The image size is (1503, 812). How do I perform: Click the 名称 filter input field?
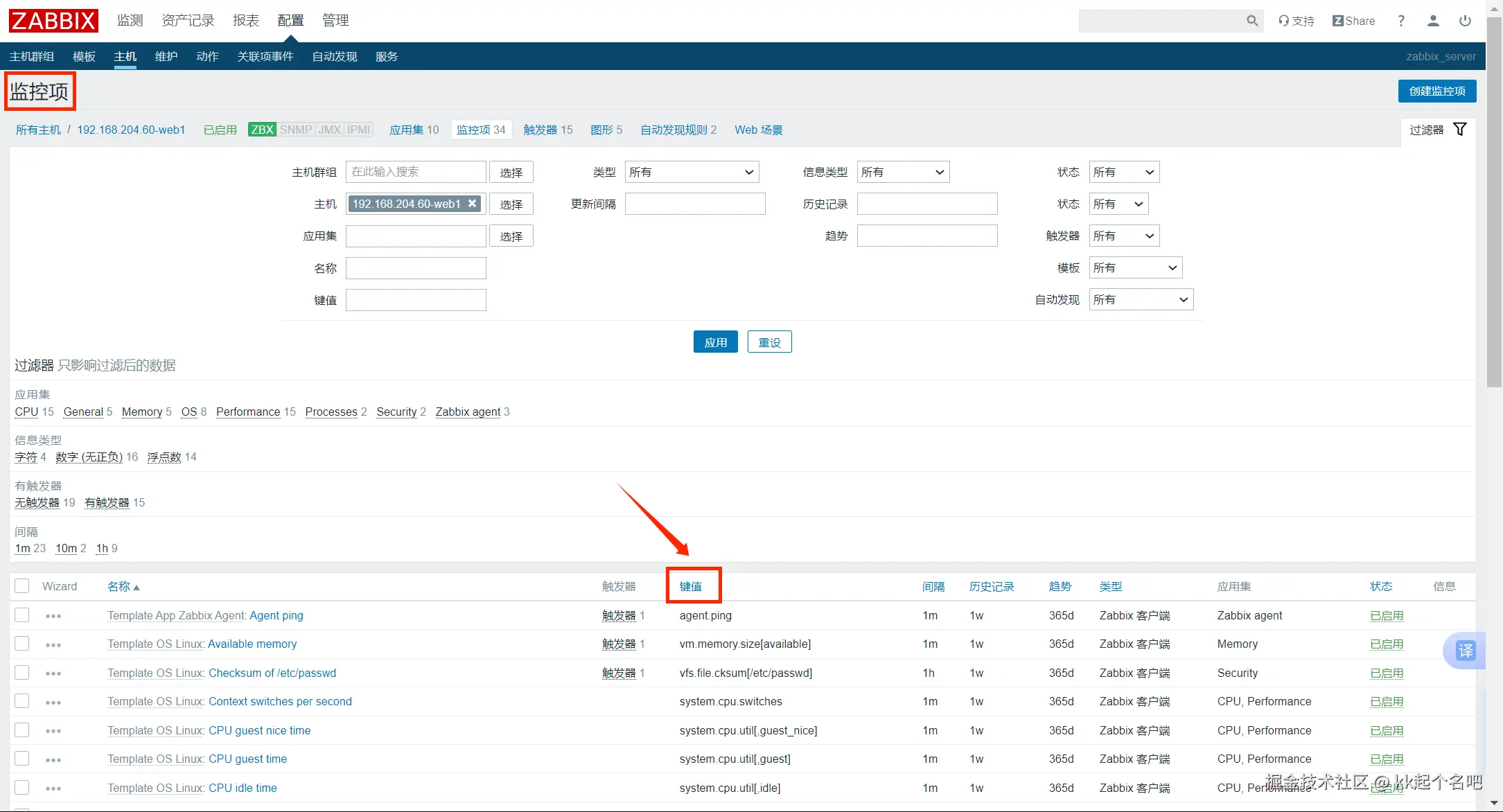pyautogui.click(x=416, y=268)
